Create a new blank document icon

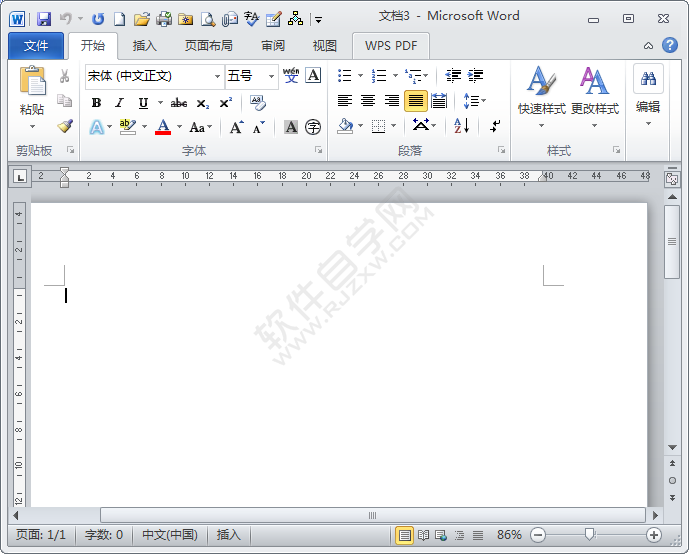pyautogui.click(x=120, y=19)
